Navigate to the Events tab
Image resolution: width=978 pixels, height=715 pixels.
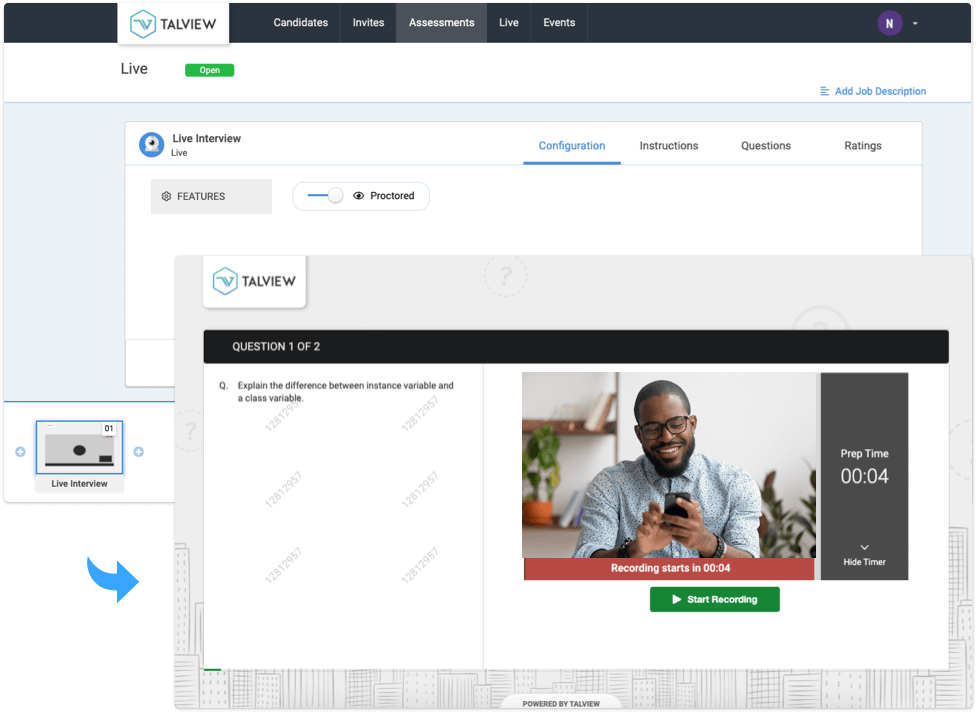click(x=559, y=22)
